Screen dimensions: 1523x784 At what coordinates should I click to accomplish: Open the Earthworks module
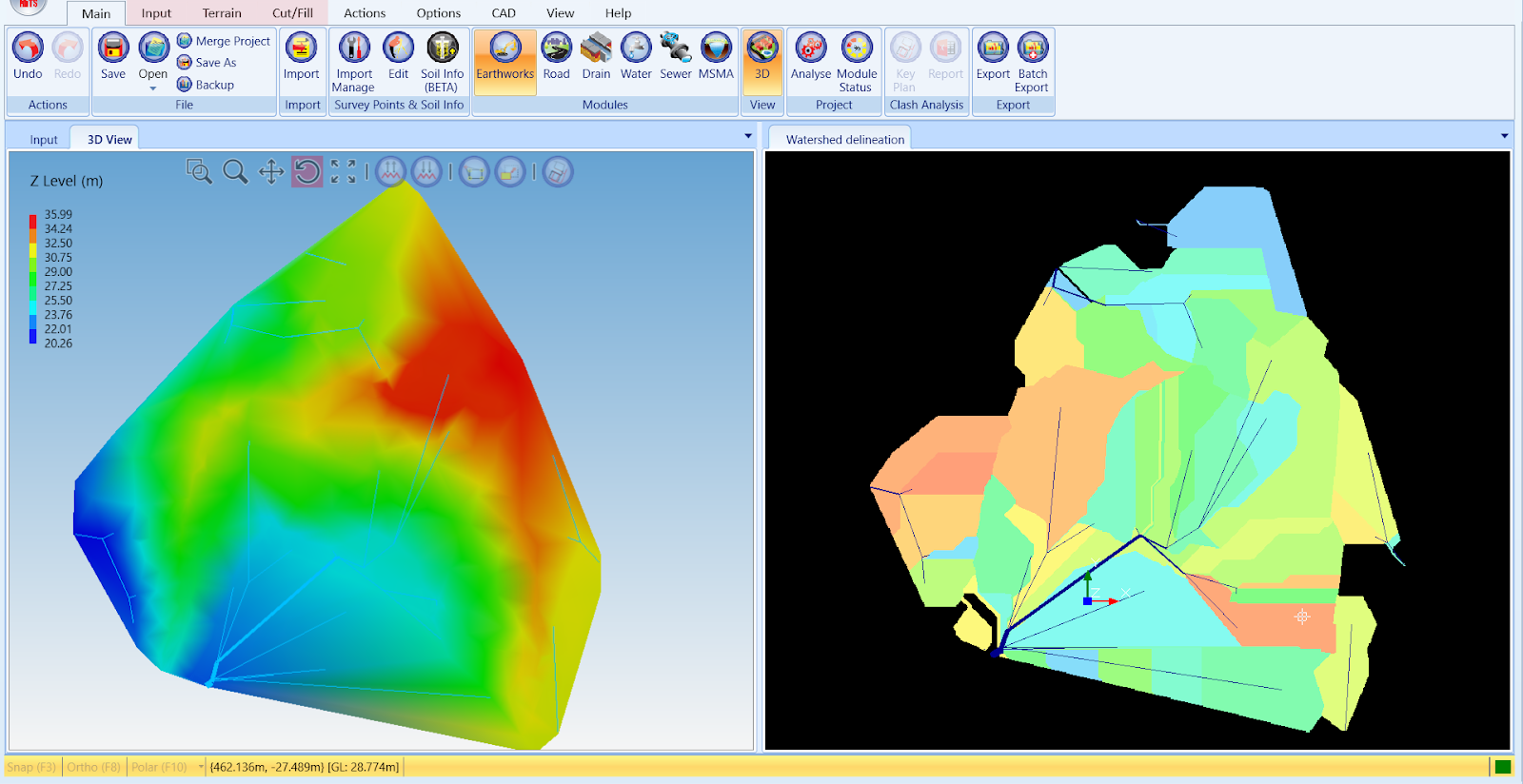[x=504, y=57]
